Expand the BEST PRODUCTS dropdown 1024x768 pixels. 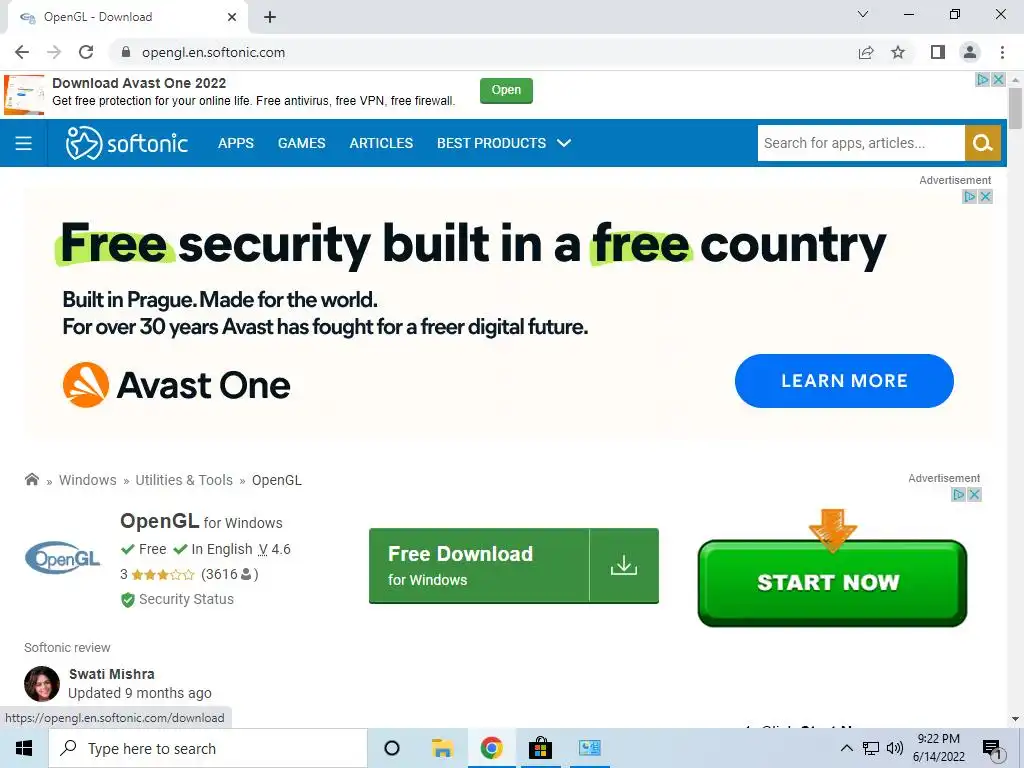coord(504,143)
